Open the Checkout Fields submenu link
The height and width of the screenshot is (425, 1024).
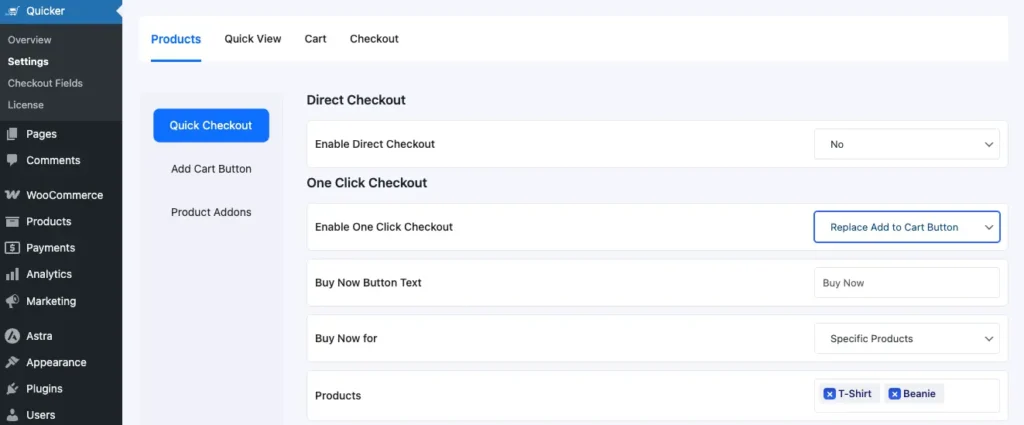[45, 83]
